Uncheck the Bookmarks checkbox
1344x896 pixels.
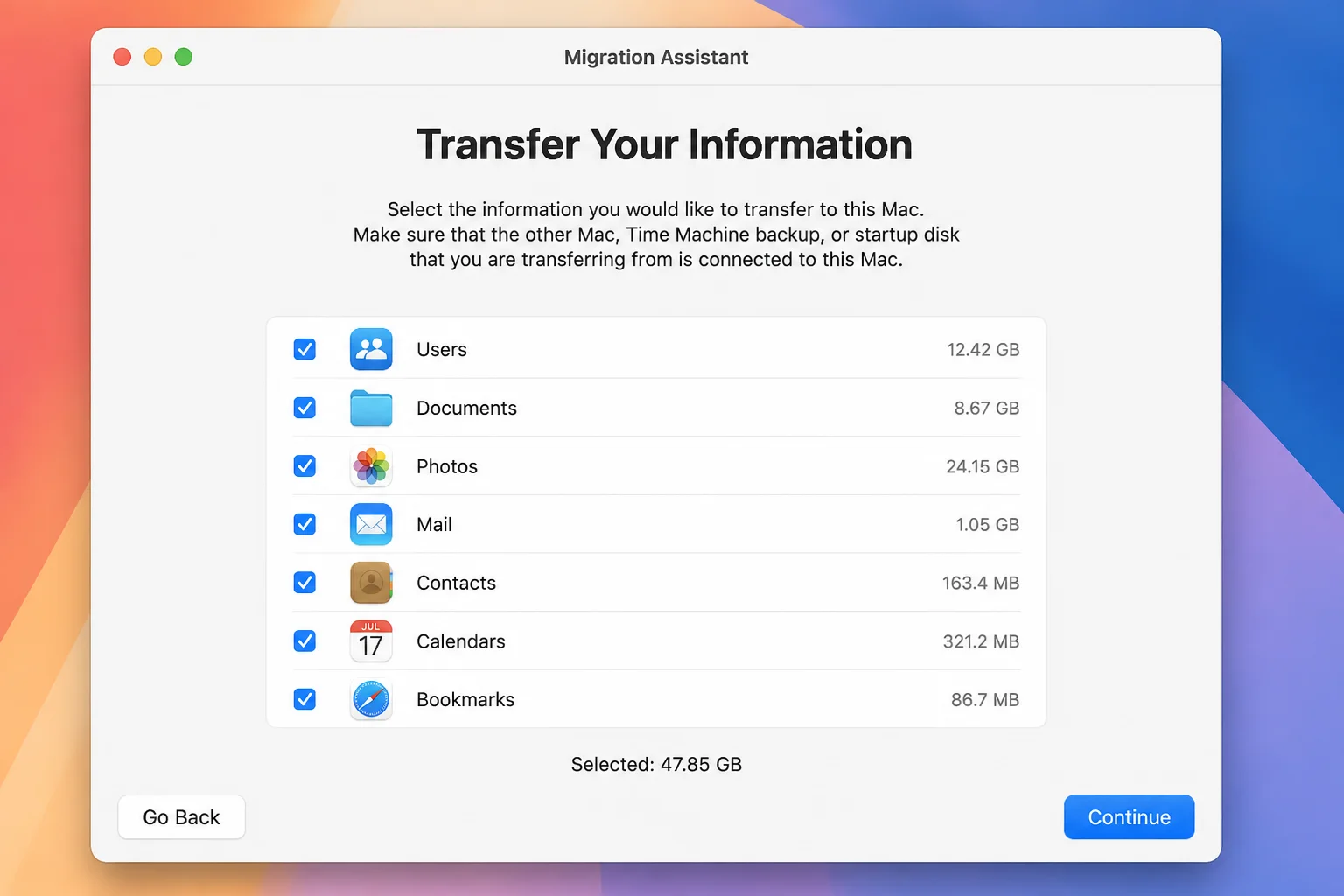304,699
